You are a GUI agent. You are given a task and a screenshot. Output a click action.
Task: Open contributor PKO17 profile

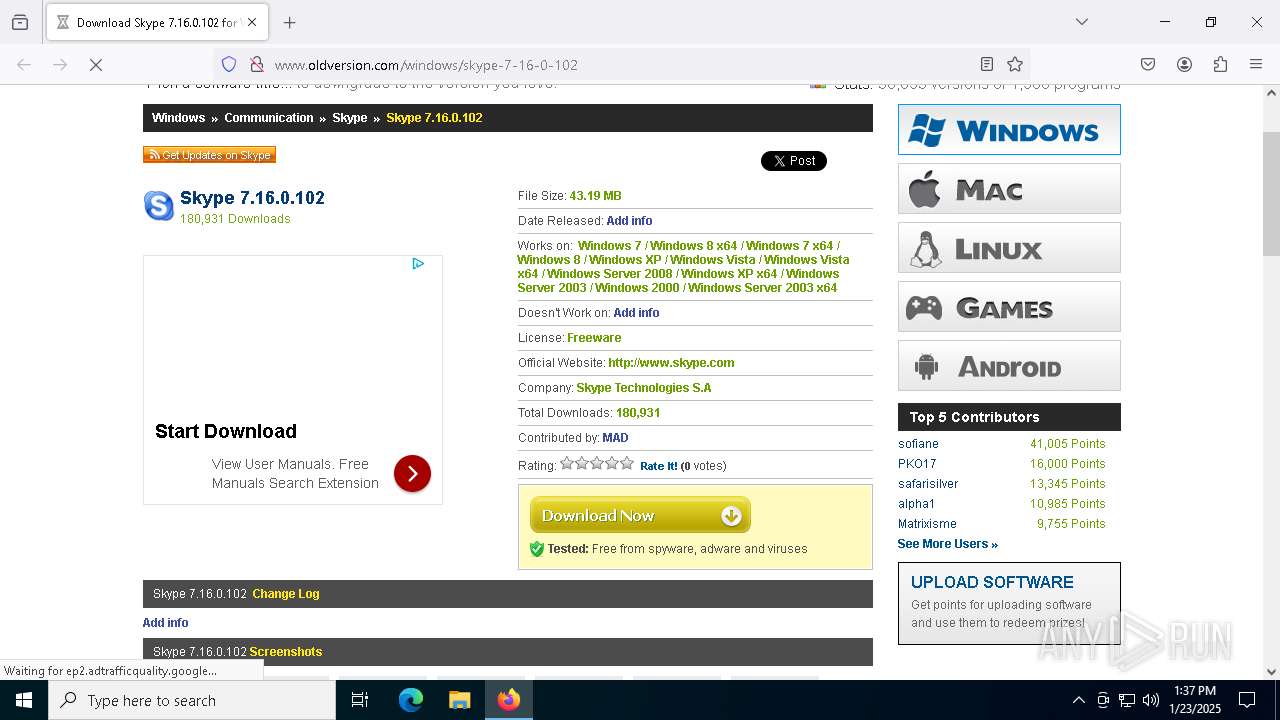click(x=917, y=464)
